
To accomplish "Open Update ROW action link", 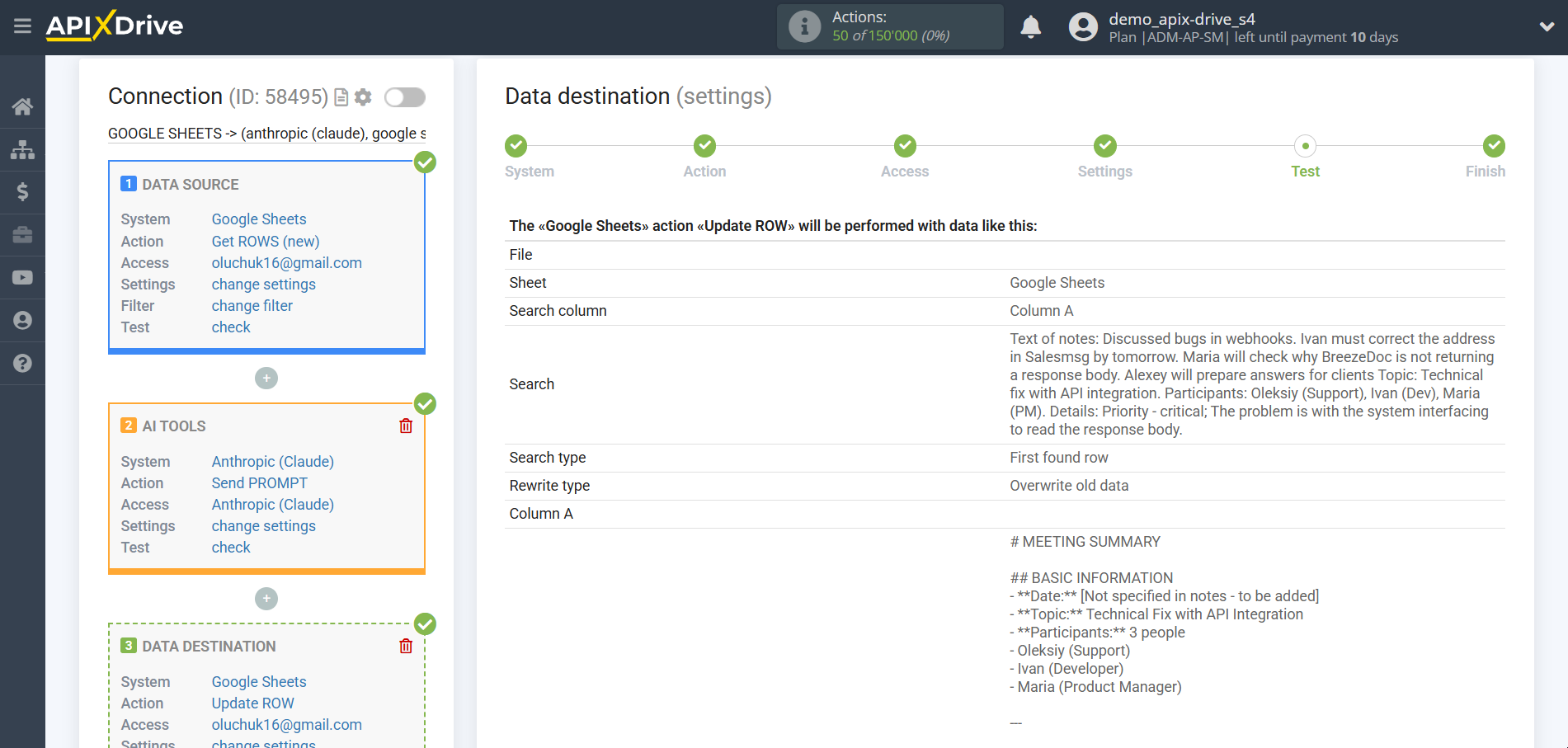I will point(253,703).
